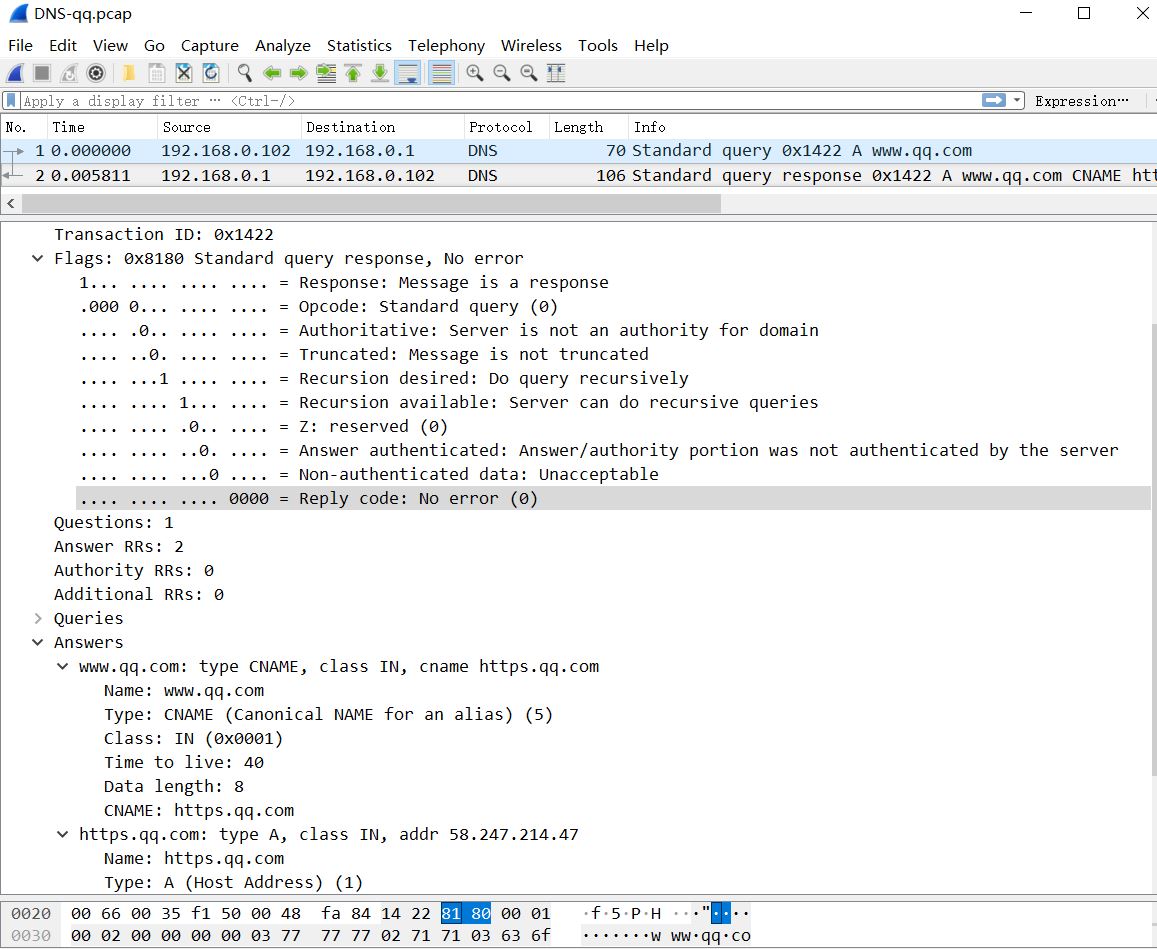
Task: Close this capture file
Action: (x=184, y=73)
